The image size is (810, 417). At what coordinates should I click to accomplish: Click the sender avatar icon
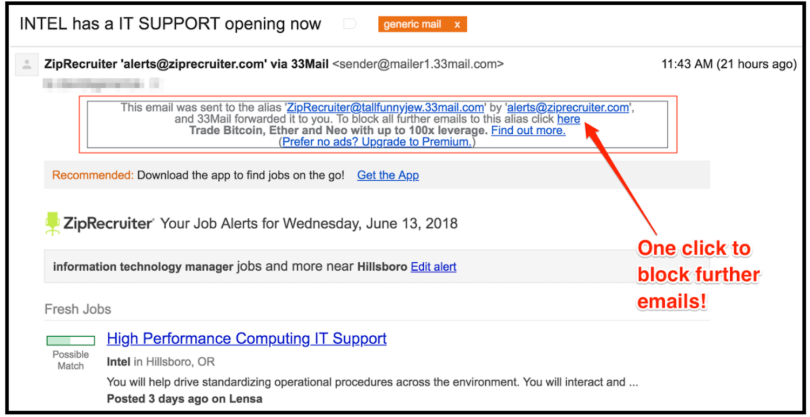(x=25, y=65)
